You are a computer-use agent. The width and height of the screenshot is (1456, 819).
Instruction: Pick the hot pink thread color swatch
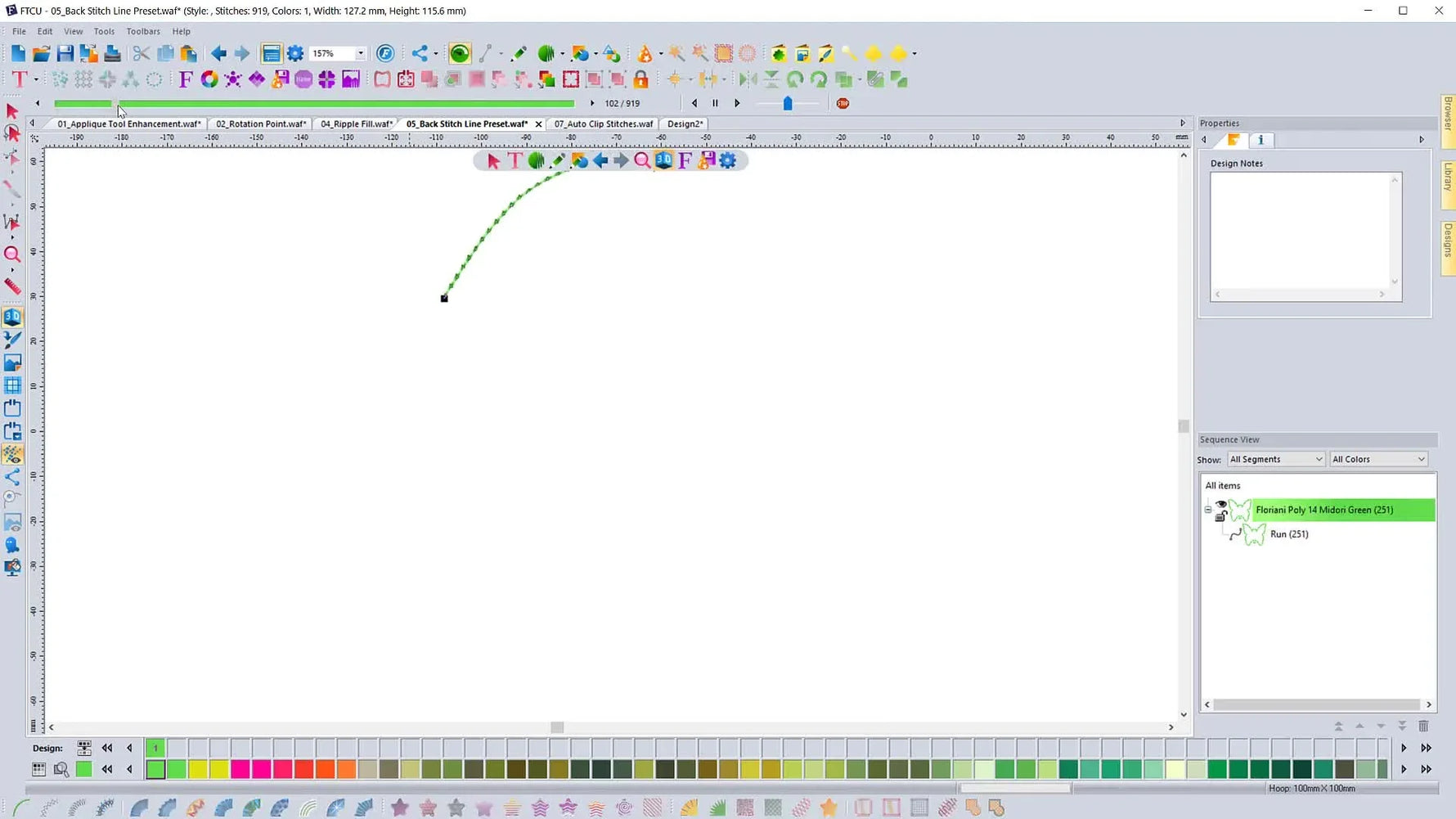pyautogui.click(x=240, y=769)
